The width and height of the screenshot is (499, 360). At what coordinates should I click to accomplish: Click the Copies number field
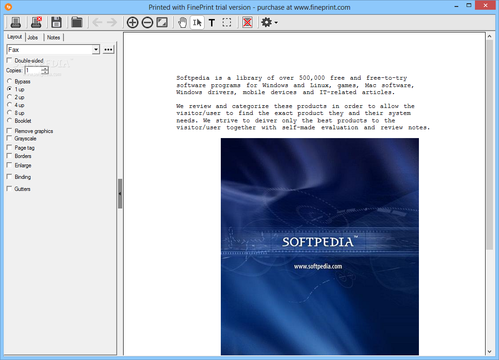[x=33, y=70]
